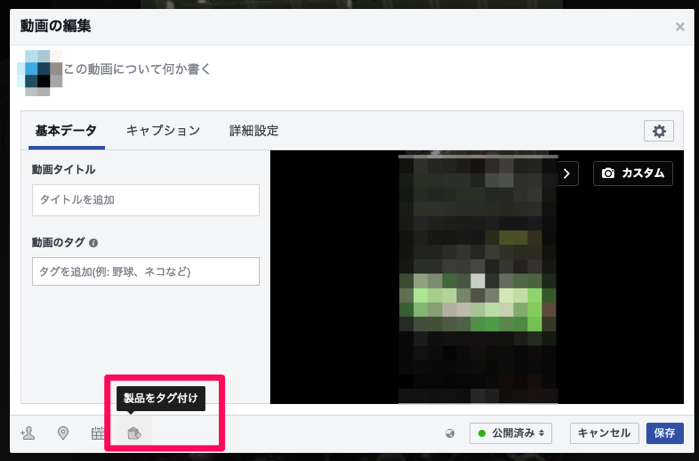Switch to the 詳細設定 tab
This screenshot has height=461, width=699.
(254, 131)
